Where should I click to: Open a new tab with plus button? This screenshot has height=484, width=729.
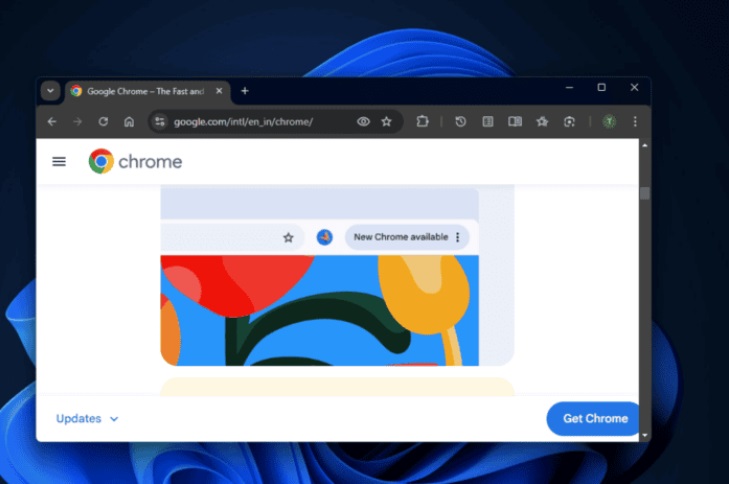(245, 91)
